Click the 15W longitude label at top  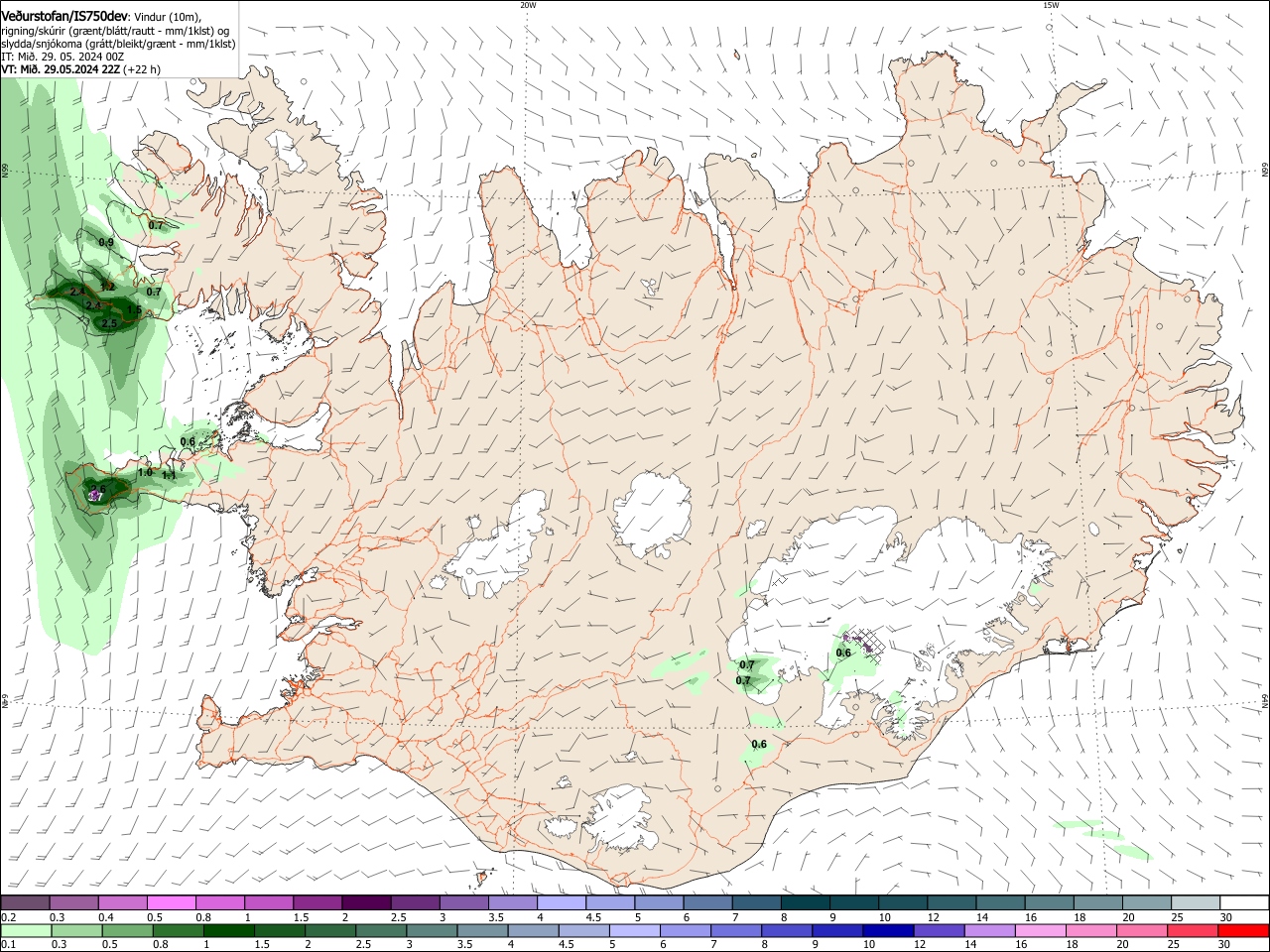pos(1051,5)
